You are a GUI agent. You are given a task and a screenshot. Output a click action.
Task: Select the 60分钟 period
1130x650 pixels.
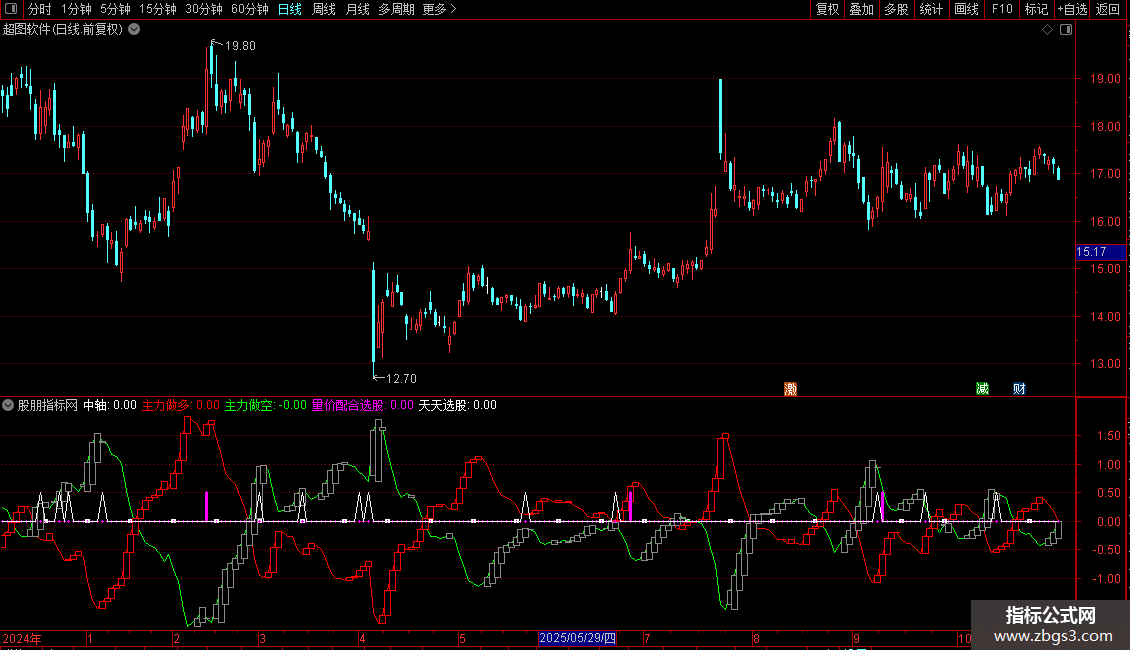point(249,9)
